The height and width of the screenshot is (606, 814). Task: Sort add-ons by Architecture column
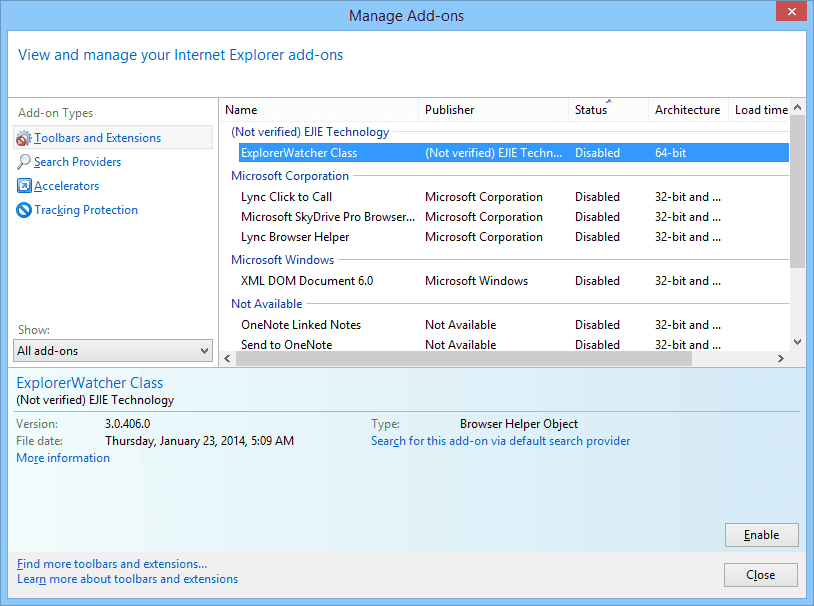click(688, 110)
